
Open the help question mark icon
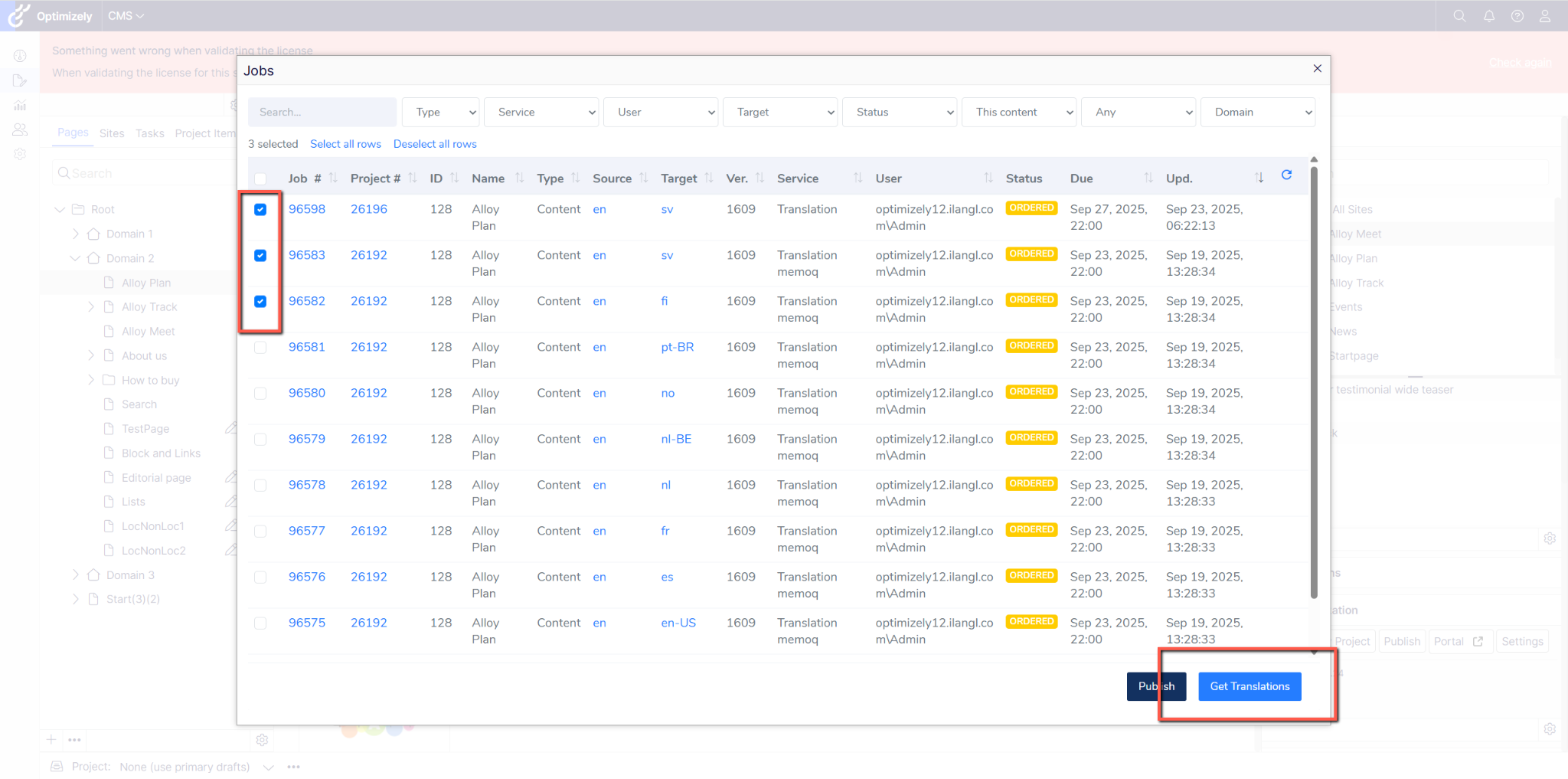tap(1517, 16)
